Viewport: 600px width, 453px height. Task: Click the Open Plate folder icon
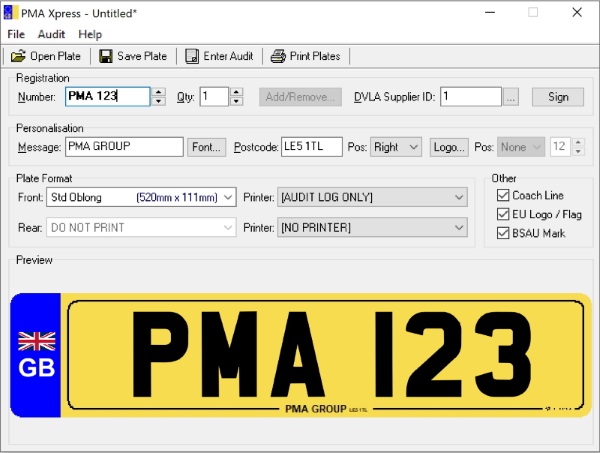[18, 56]
